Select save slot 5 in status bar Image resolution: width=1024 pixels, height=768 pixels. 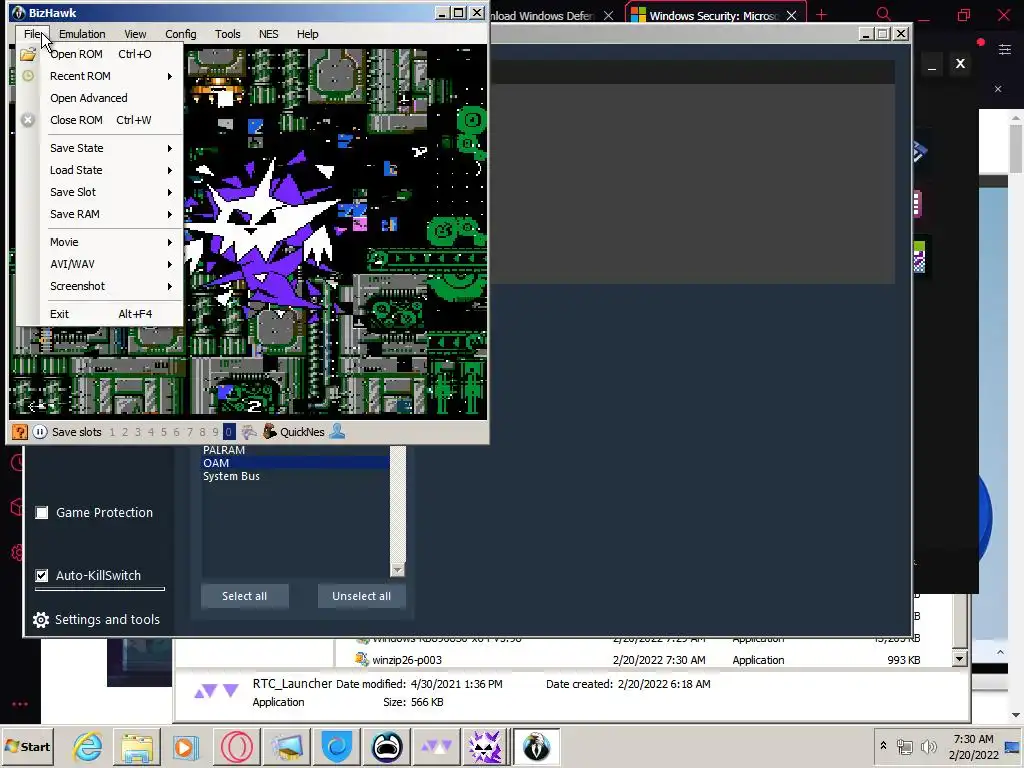(164, 432)
